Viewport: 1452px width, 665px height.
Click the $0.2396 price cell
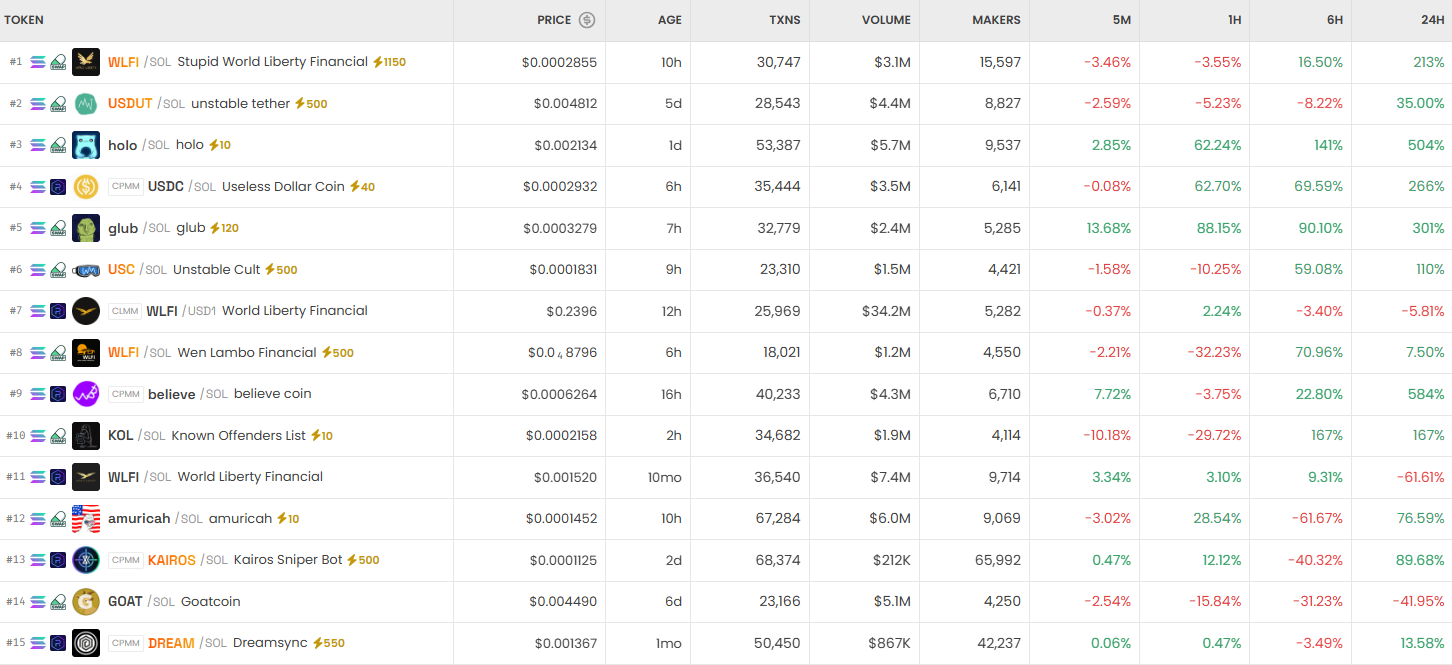point(571,311)
